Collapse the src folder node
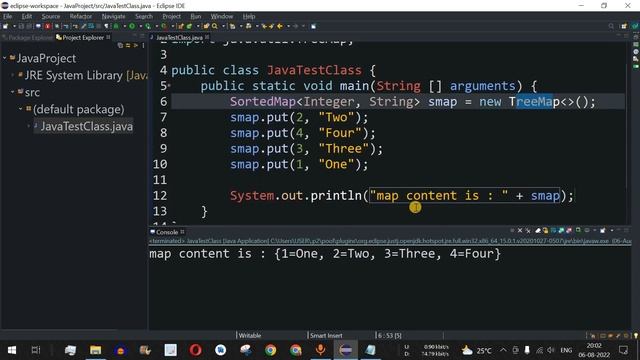 [13, 92]
